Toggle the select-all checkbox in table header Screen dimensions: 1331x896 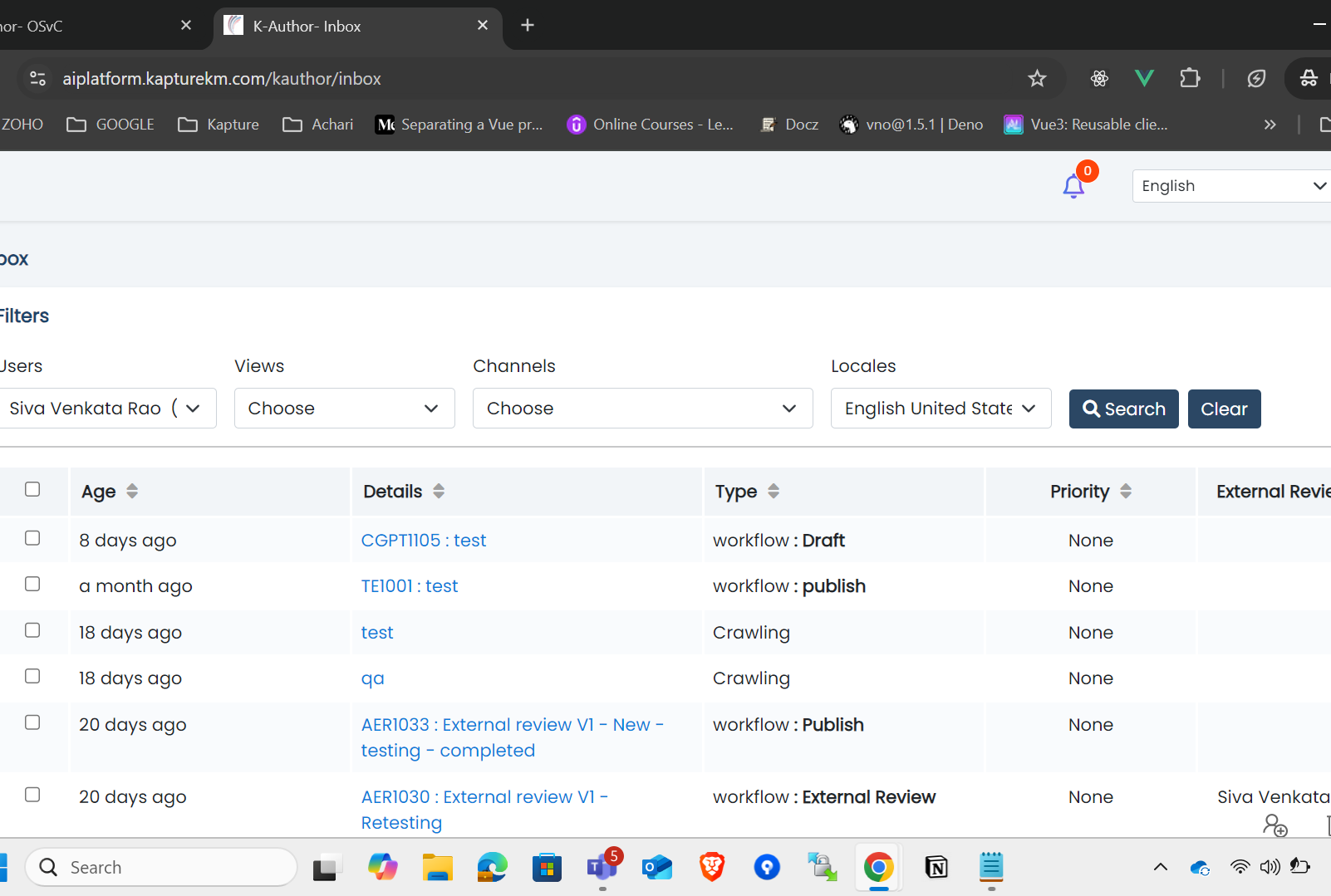32,489
